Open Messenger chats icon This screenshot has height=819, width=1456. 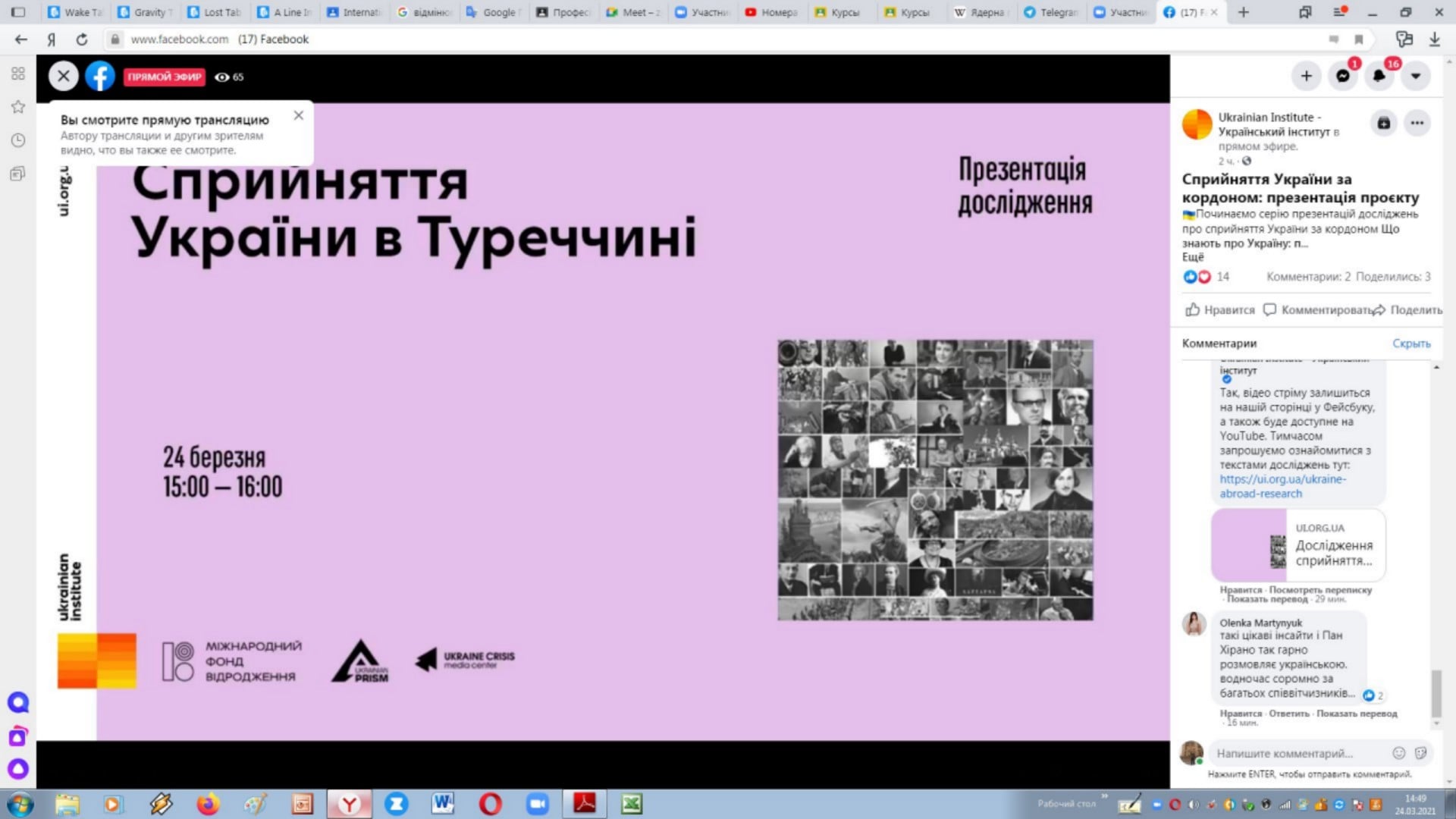click(x=1342, y=76)
